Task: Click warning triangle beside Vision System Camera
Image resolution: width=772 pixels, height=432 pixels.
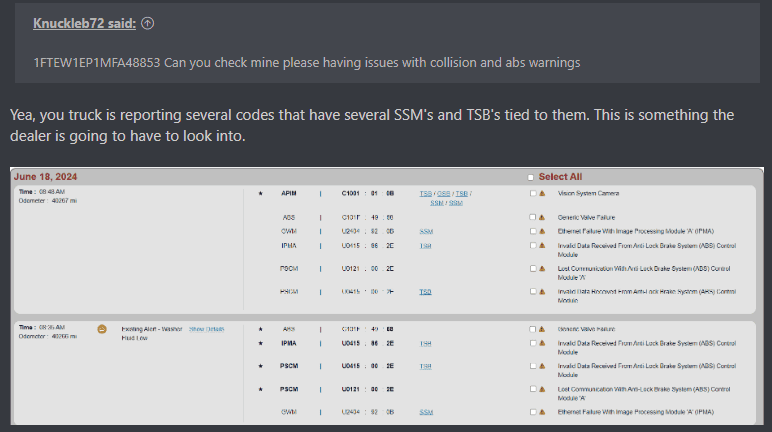Action: pos(542,192)
